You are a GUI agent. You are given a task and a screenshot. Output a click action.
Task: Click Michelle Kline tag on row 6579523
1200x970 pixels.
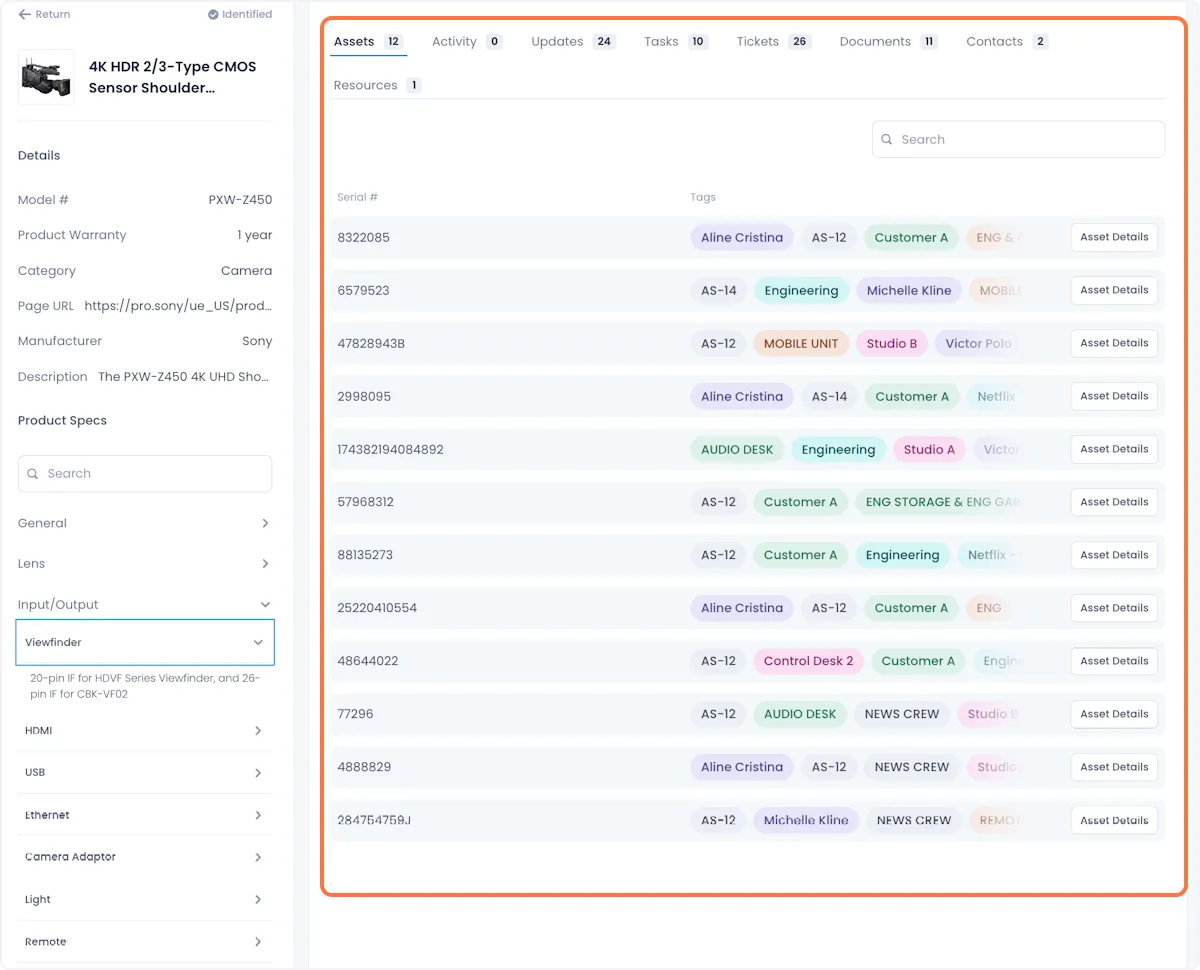click(x=909, y=291)
